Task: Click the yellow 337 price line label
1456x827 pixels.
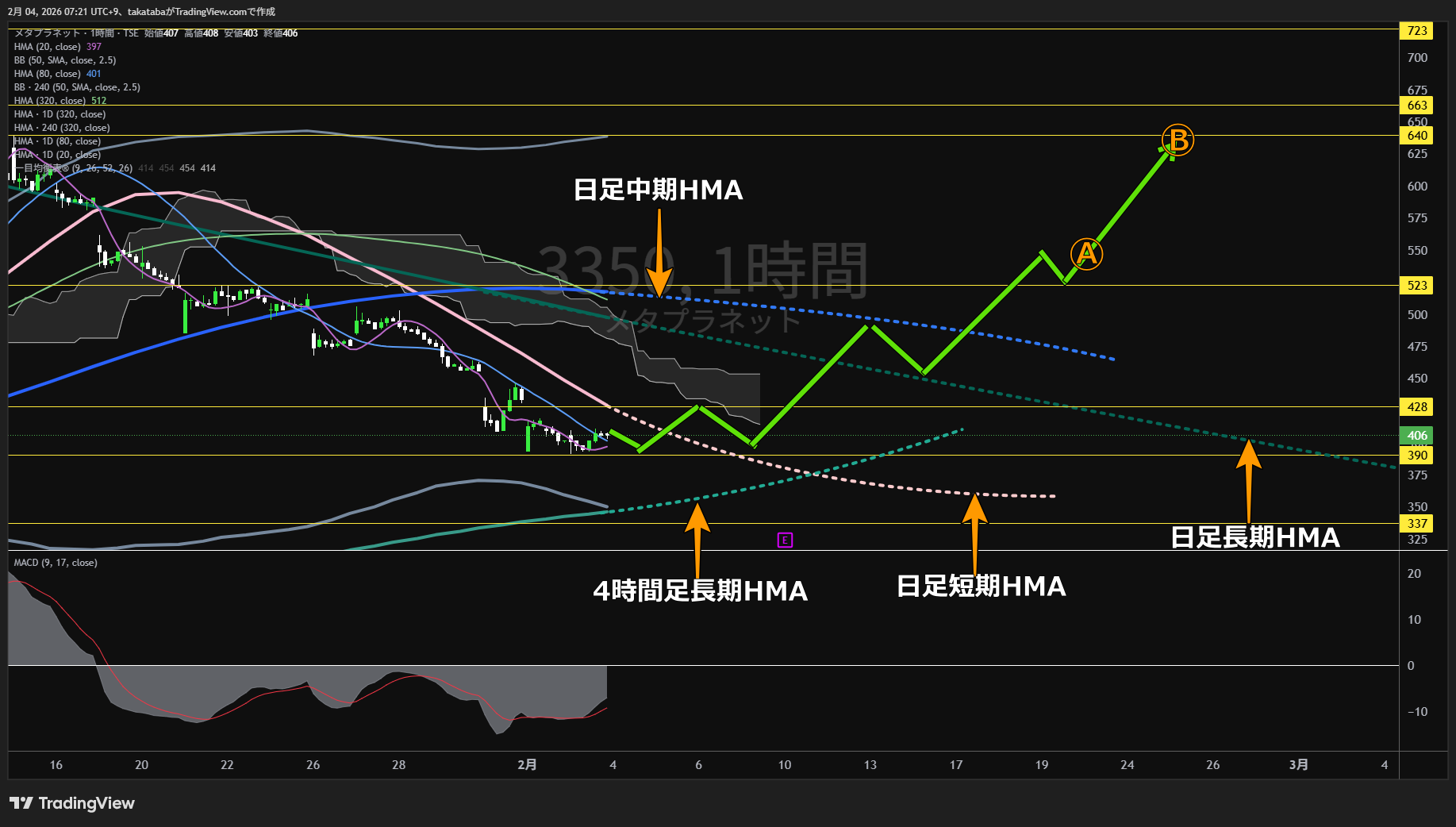Action: tap(1417, 524)
